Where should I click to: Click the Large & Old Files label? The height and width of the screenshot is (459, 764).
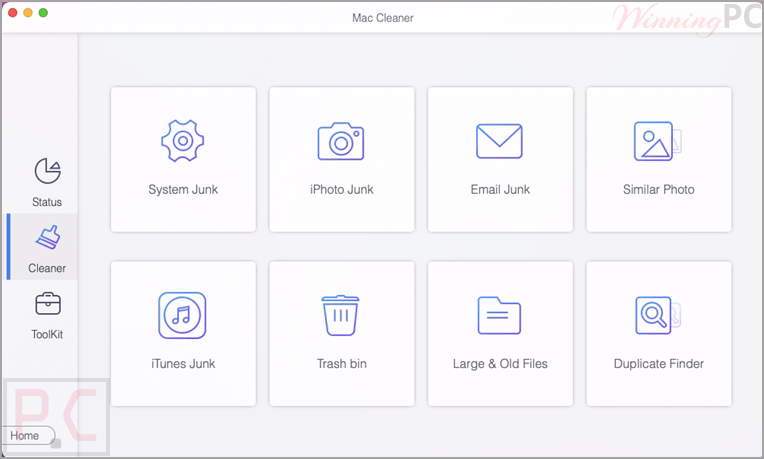[x=500, y=364]
